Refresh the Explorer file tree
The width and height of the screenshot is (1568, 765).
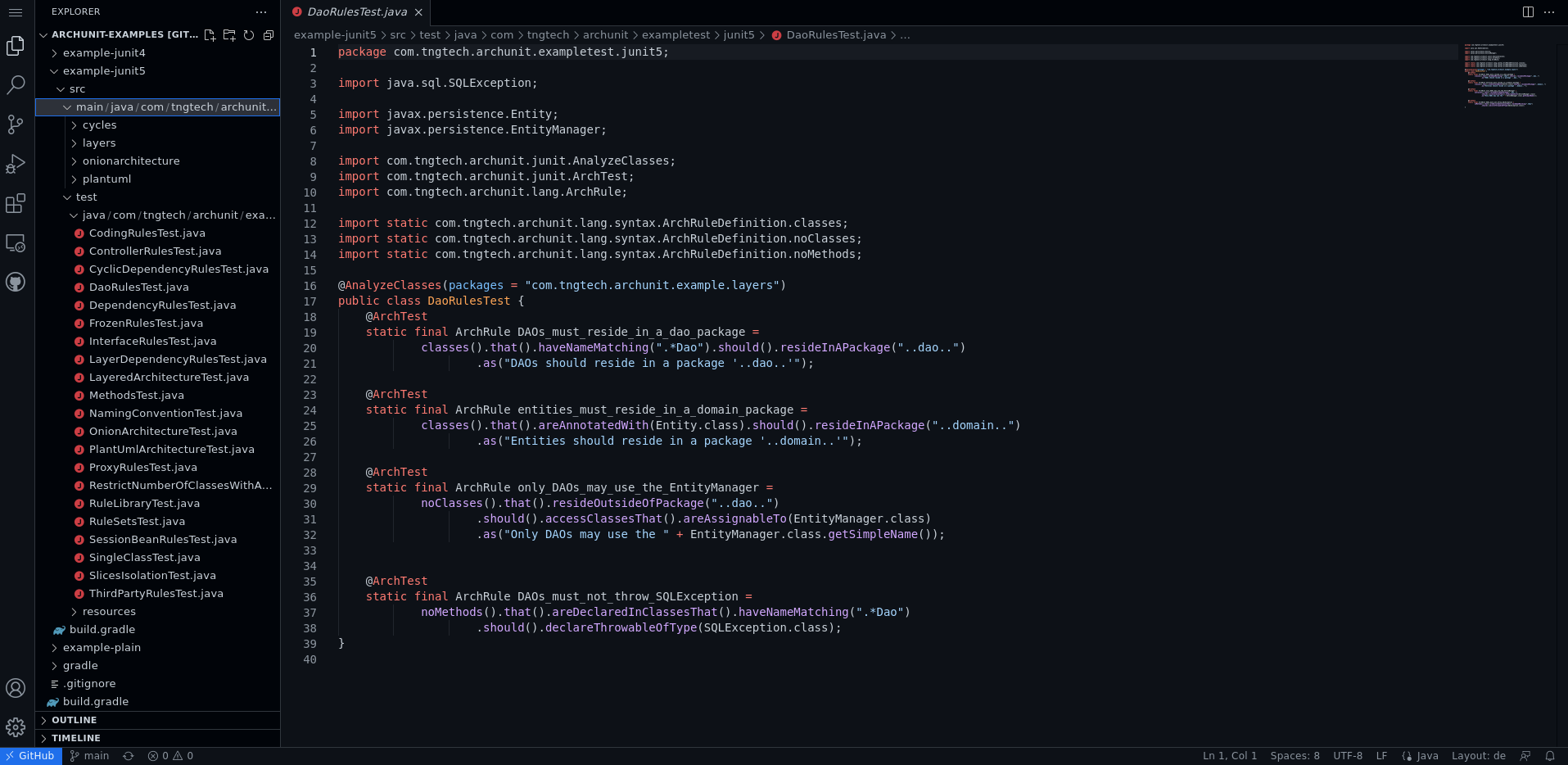(249, 35)
